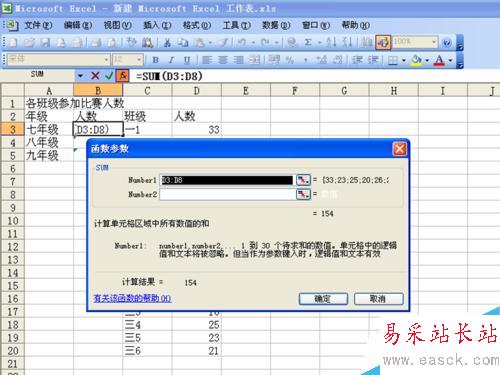Toggle Center alignment

(223, 60)
